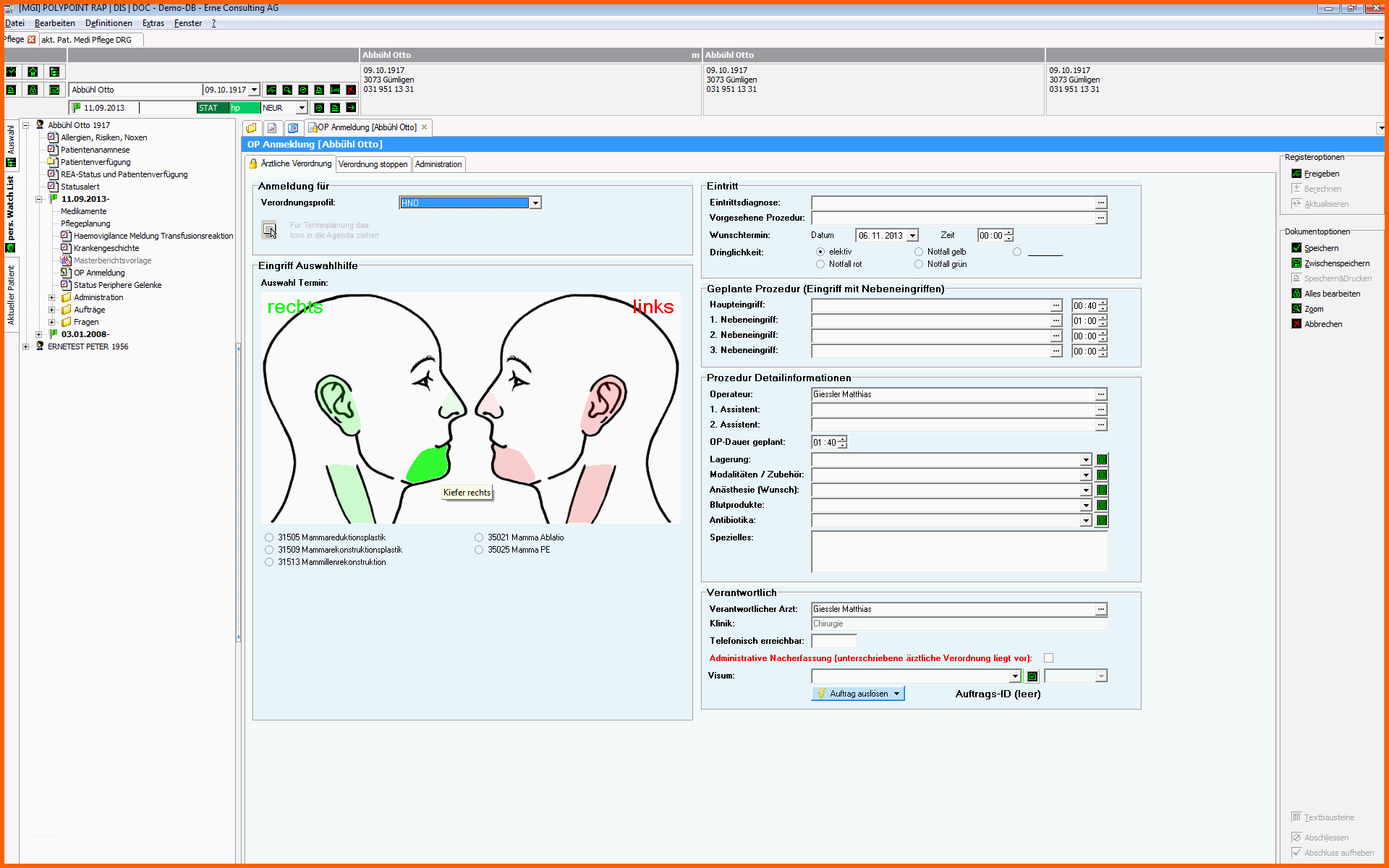This screenshot has height=868, width=1389.
Task: Click the padlock icon in toolbar
Action: 33,90
